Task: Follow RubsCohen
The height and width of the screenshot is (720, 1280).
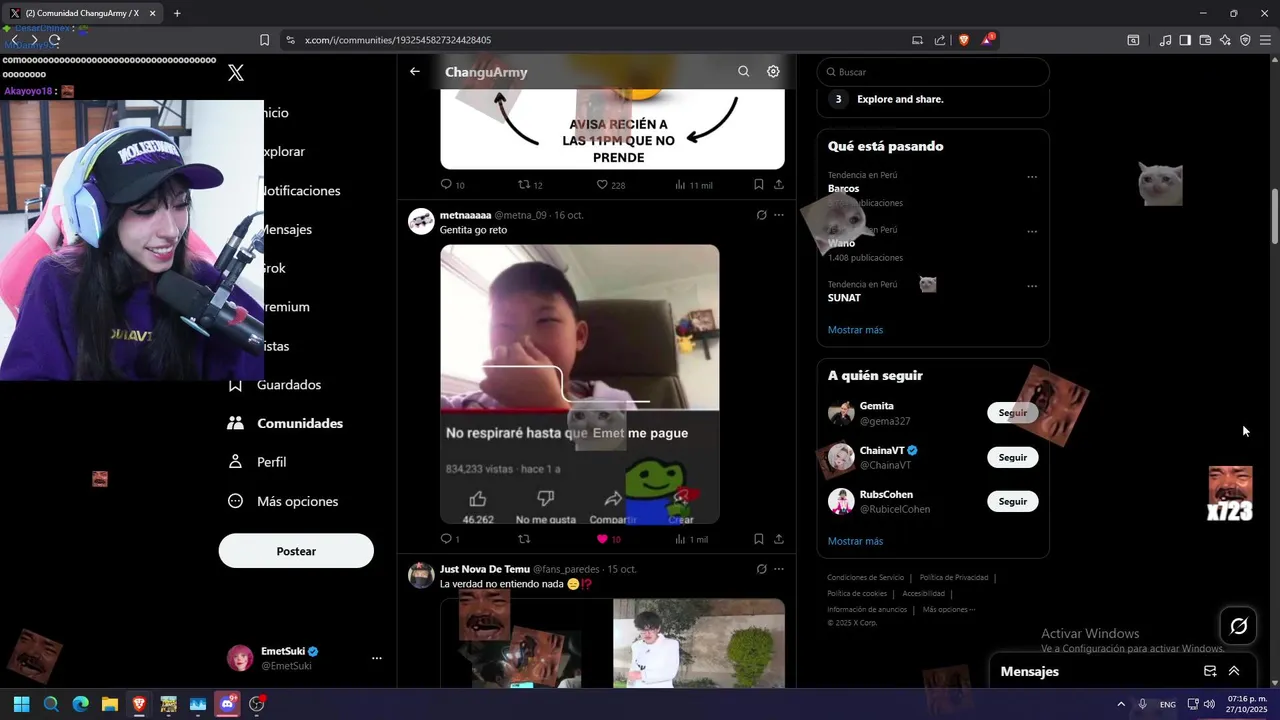Action: [1012, 501]
